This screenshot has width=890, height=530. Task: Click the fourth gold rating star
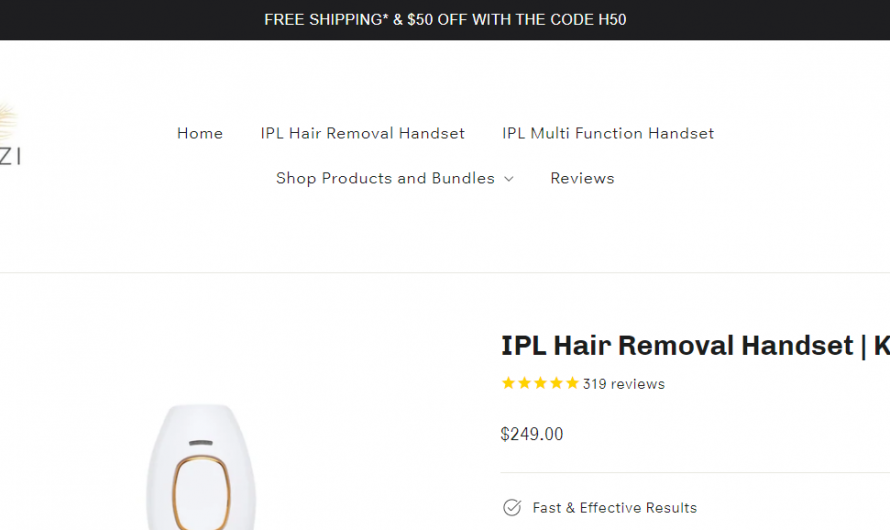(556, 384)
